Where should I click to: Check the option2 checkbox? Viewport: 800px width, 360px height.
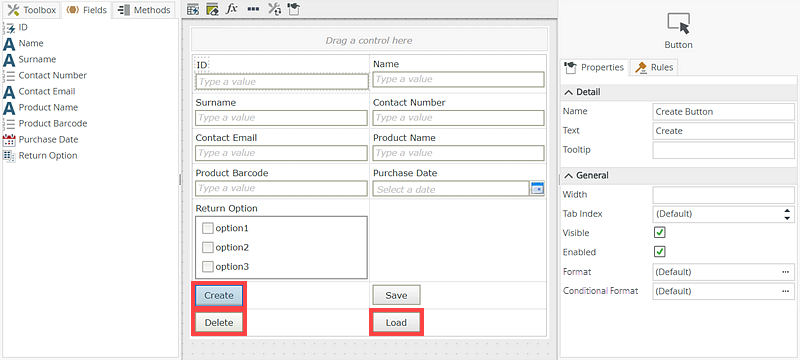click(x=208, y=247)
